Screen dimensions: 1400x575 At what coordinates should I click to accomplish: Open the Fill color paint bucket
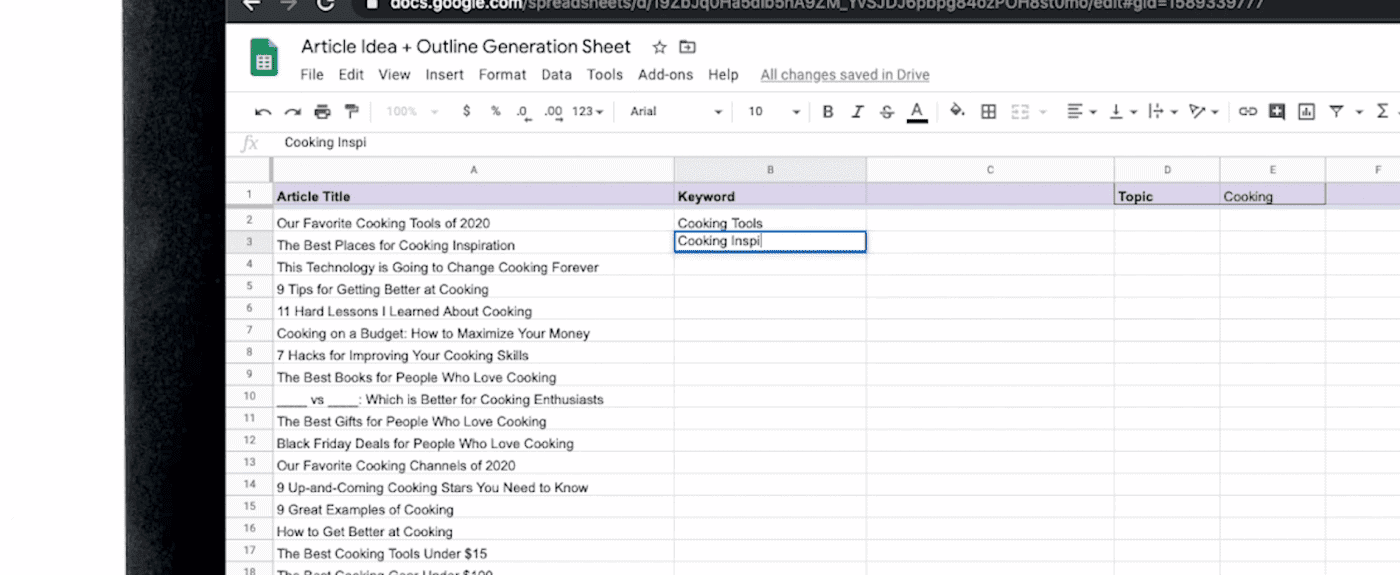[x=957, y=112]
